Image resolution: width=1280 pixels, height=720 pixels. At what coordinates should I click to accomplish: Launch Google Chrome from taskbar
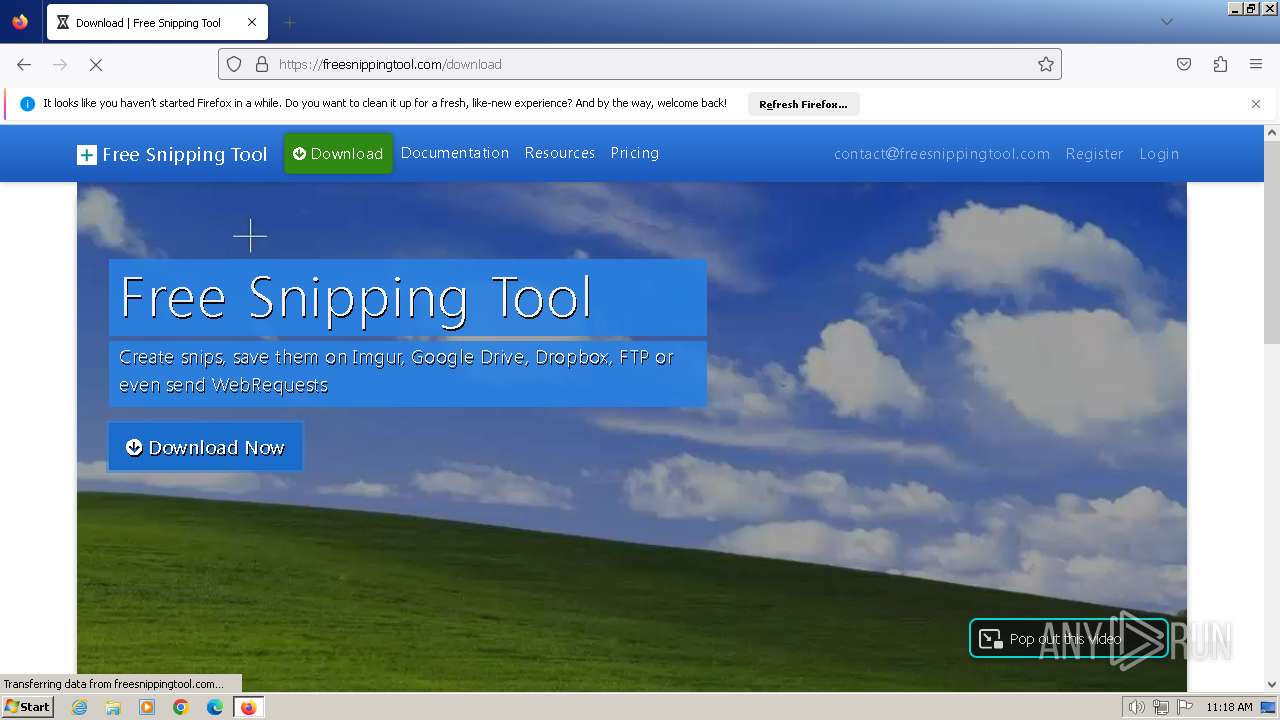[x=181, y=707]
